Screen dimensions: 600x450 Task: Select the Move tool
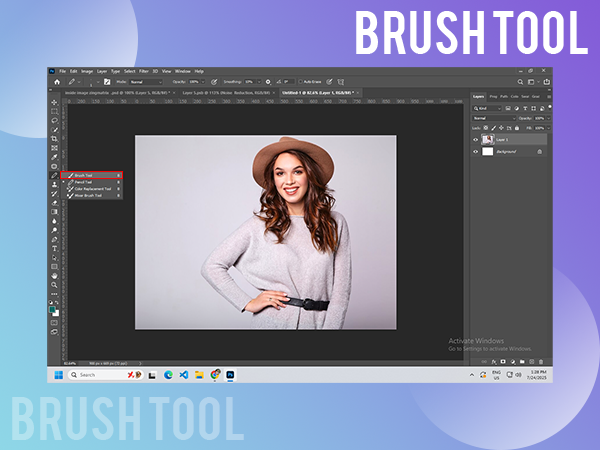[54, 102]
